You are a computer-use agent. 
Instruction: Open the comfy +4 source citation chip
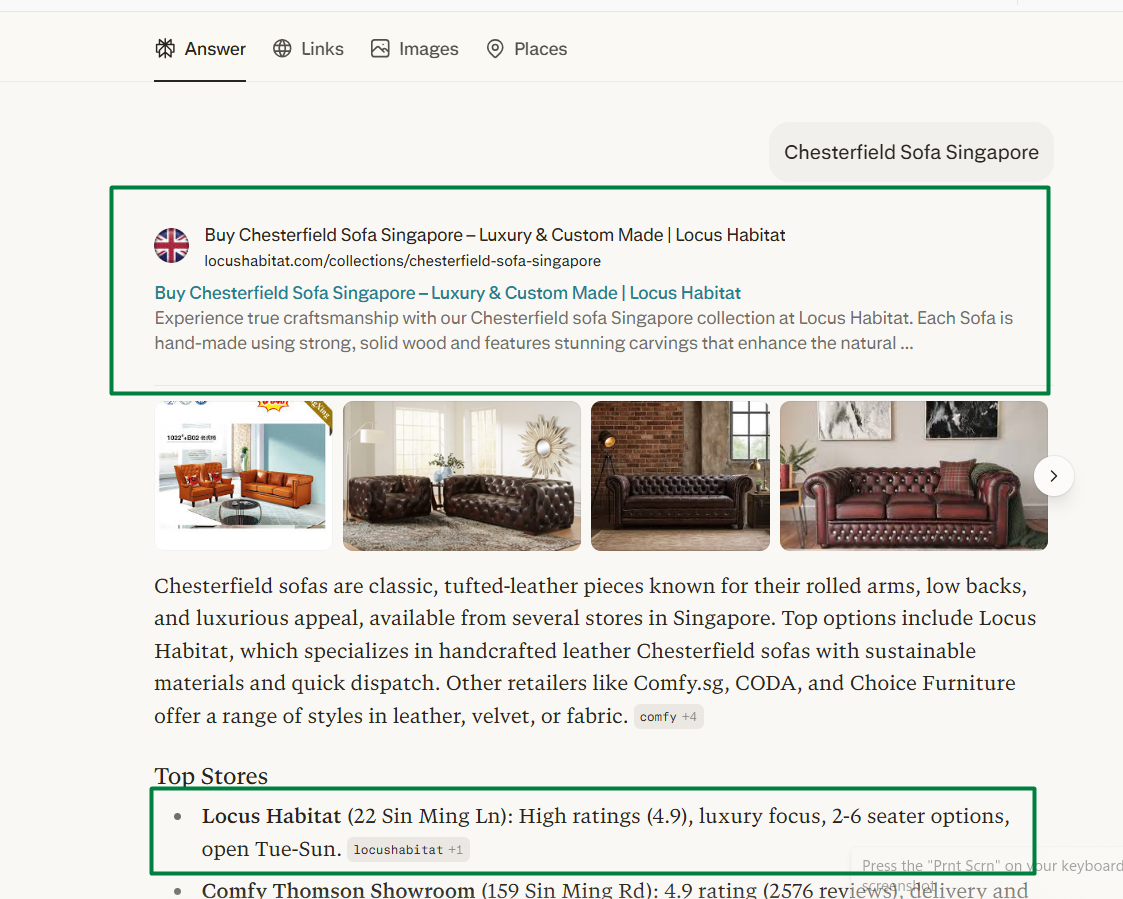[x=668, y=716]
